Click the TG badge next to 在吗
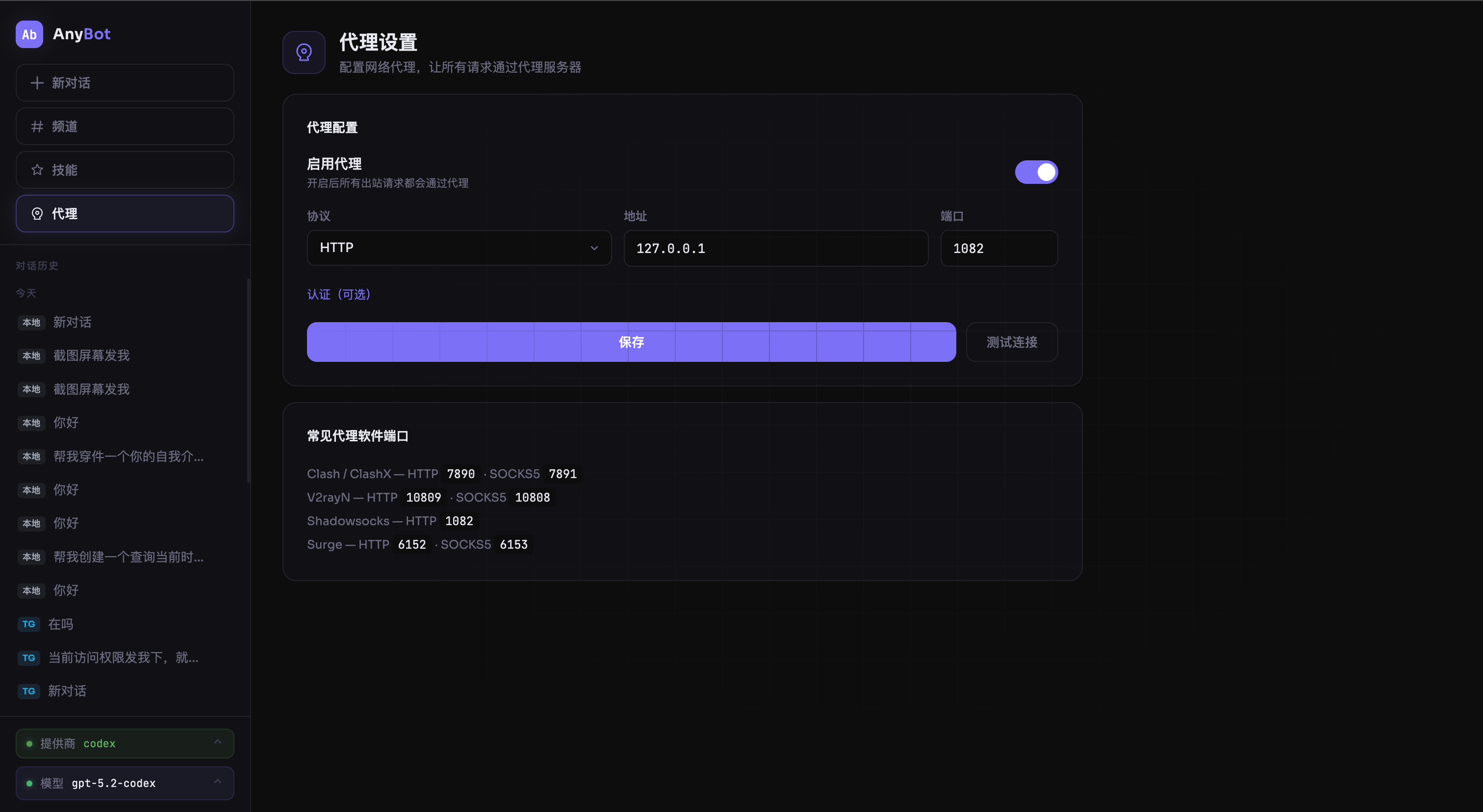1483x812 pixels. click(29, 624)
